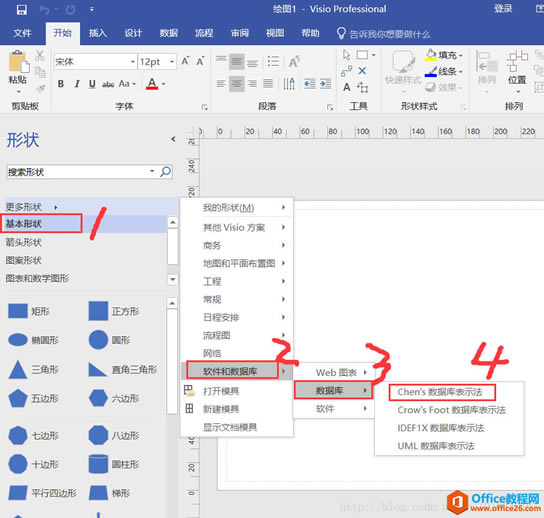Toggle Bold text formatting
Image resolution: width=544 pixels, height=518 pixels.
pyautogui.click(x=61, y=84)
